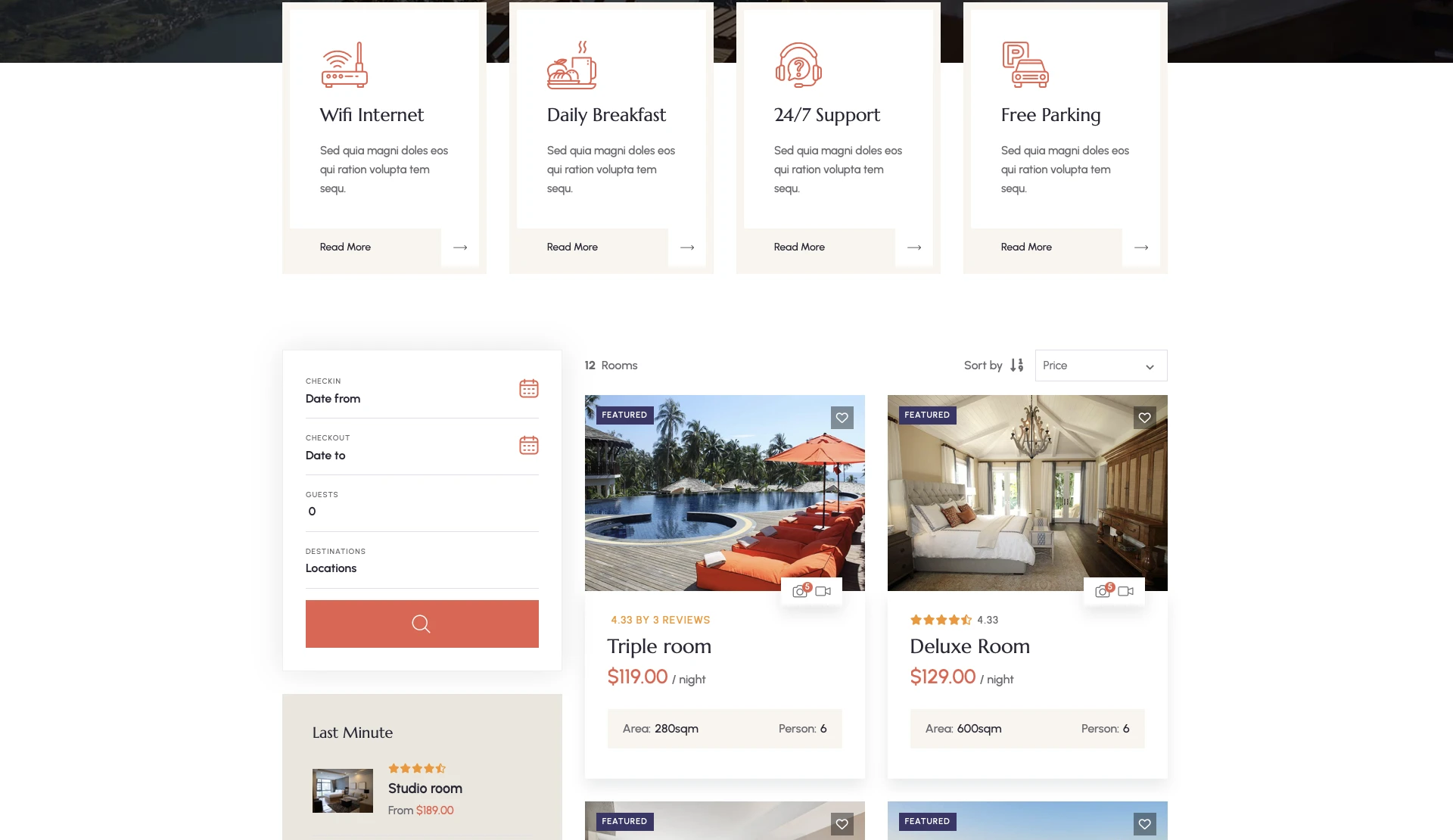Play the Deluxe Room video icon
This screenshot has width=1453, height=840.
coord(1126,591)
